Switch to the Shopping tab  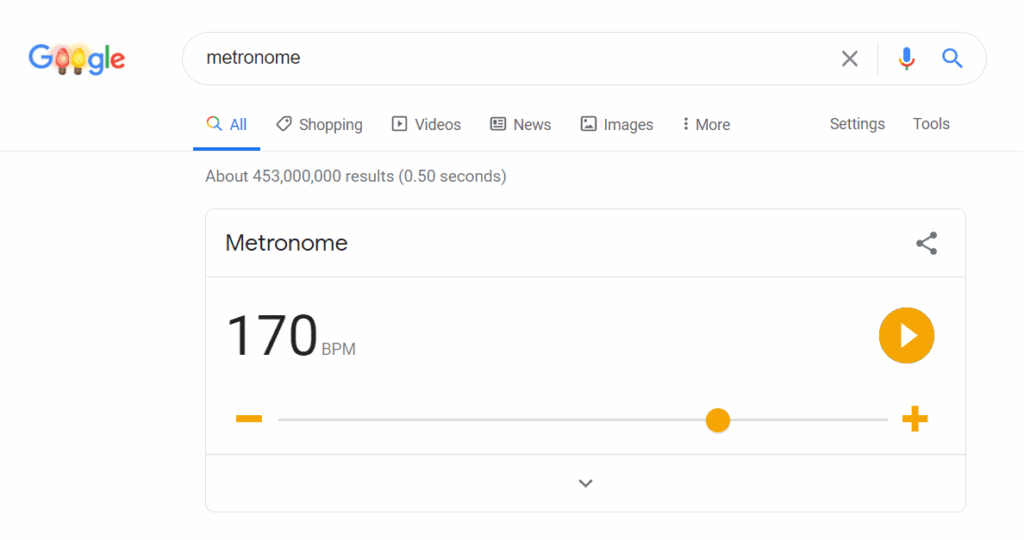tap(319, 125)
